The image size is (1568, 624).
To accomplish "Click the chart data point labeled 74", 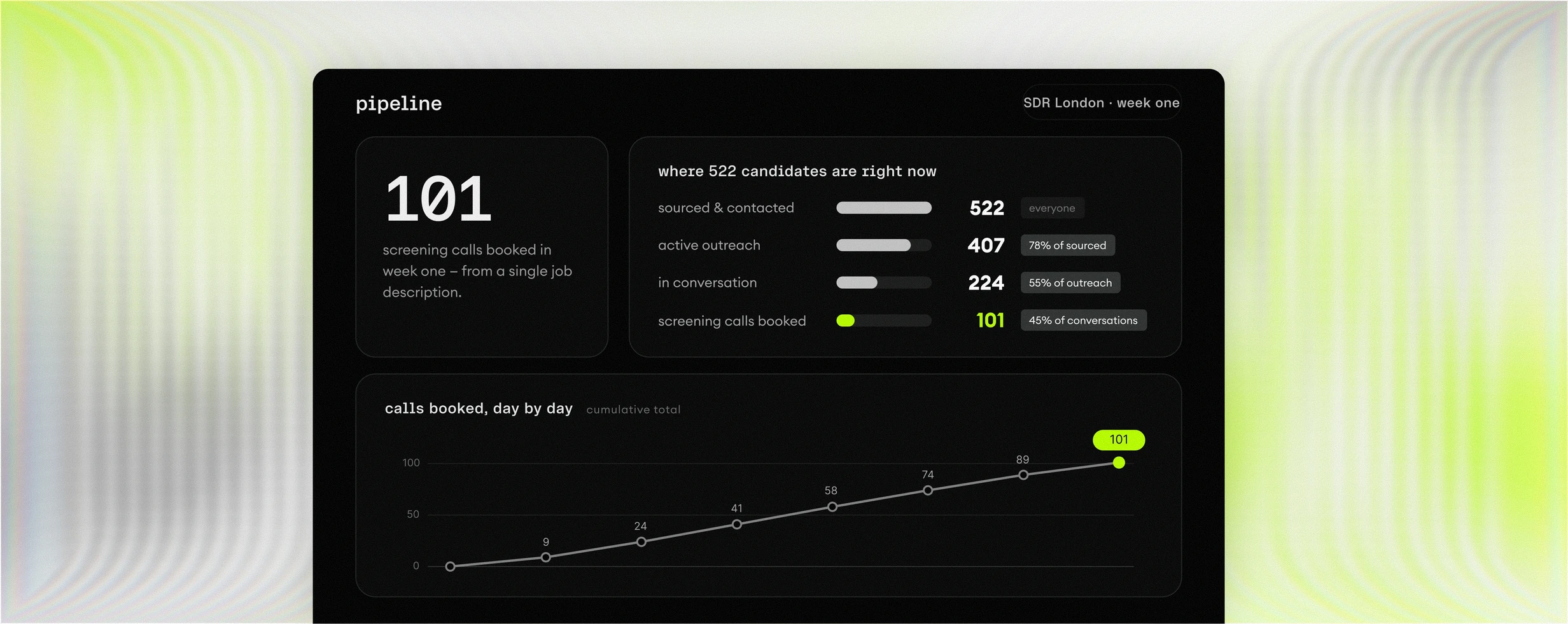I will click(928, 490).
